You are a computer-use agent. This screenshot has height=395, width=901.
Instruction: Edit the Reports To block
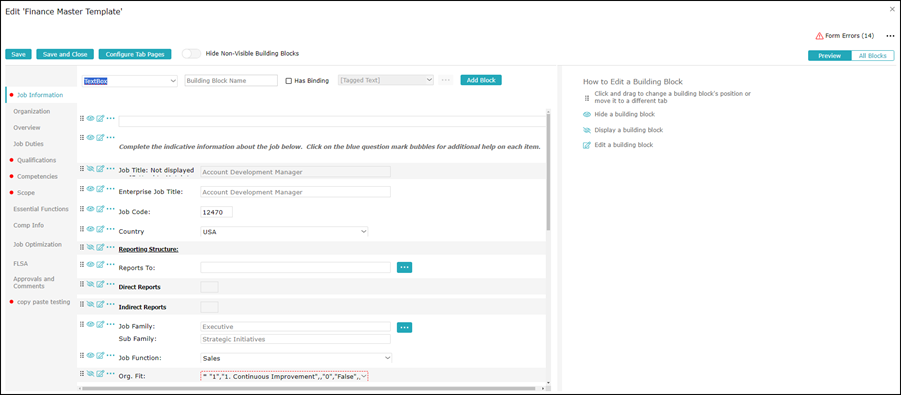100,264
